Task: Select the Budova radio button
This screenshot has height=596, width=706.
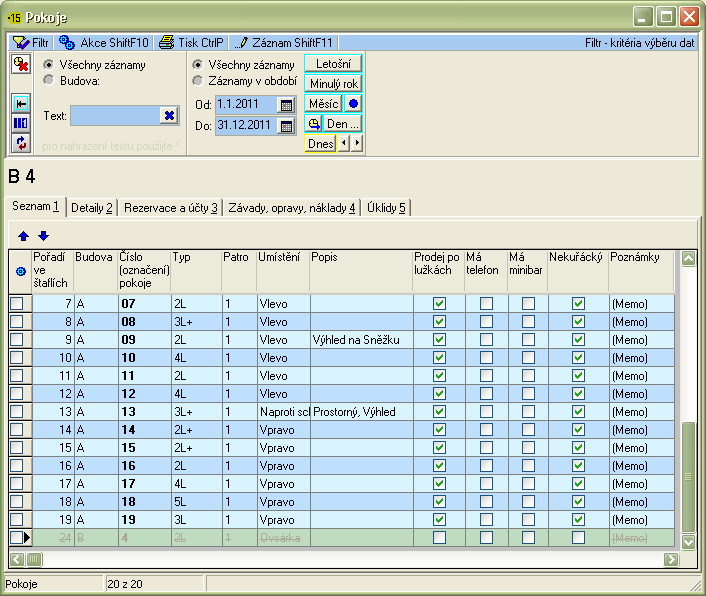Action: (48, 80)
